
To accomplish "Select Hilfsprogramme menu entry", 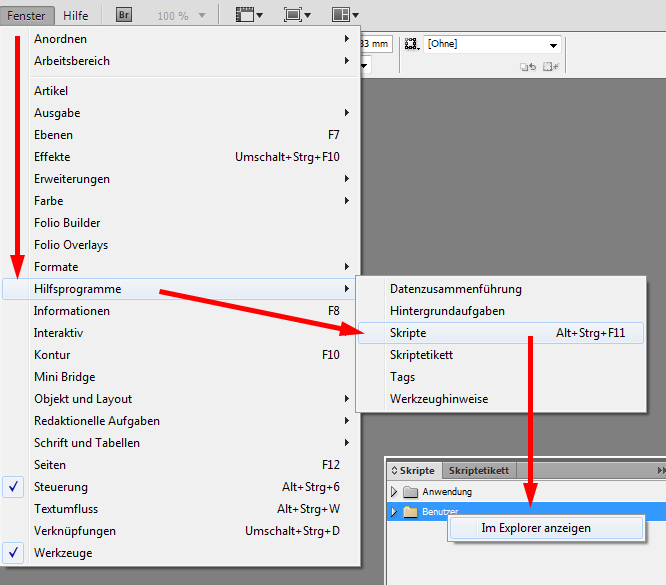I will (179, 289).
